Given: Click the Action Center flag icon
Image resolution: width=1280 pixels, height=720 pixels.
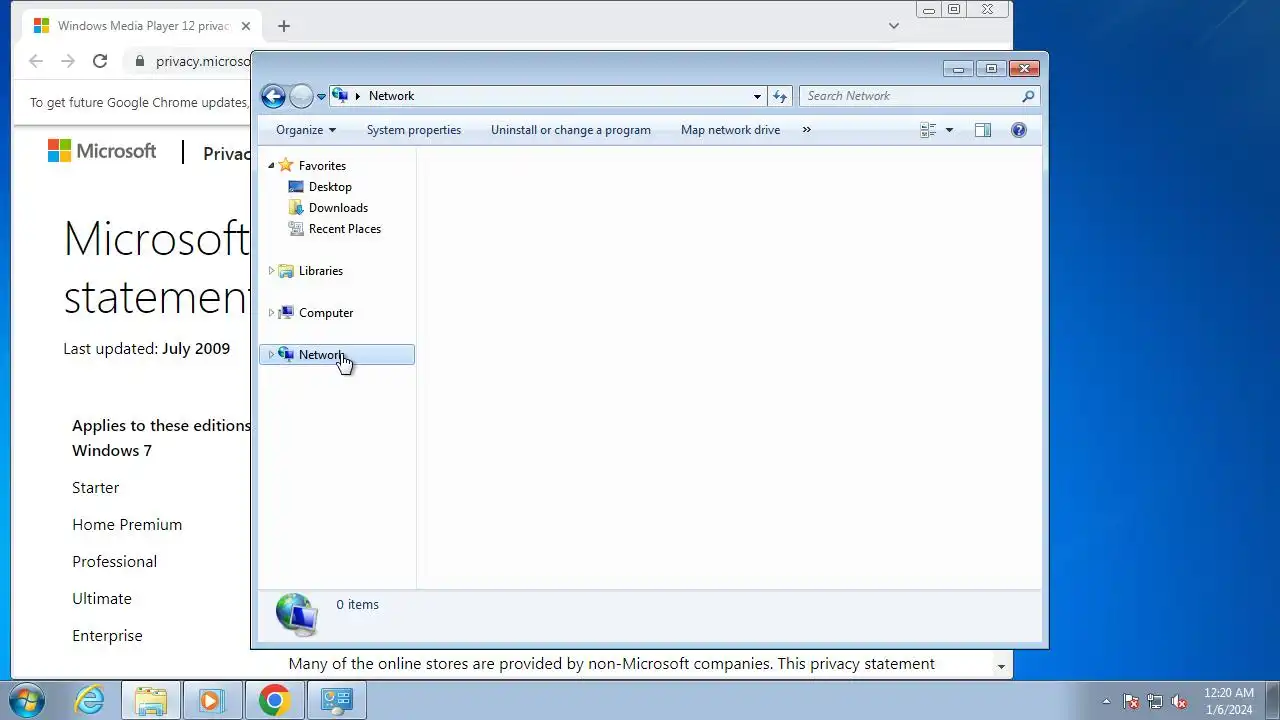Looking at the screenshot, I should [1131, 701].
